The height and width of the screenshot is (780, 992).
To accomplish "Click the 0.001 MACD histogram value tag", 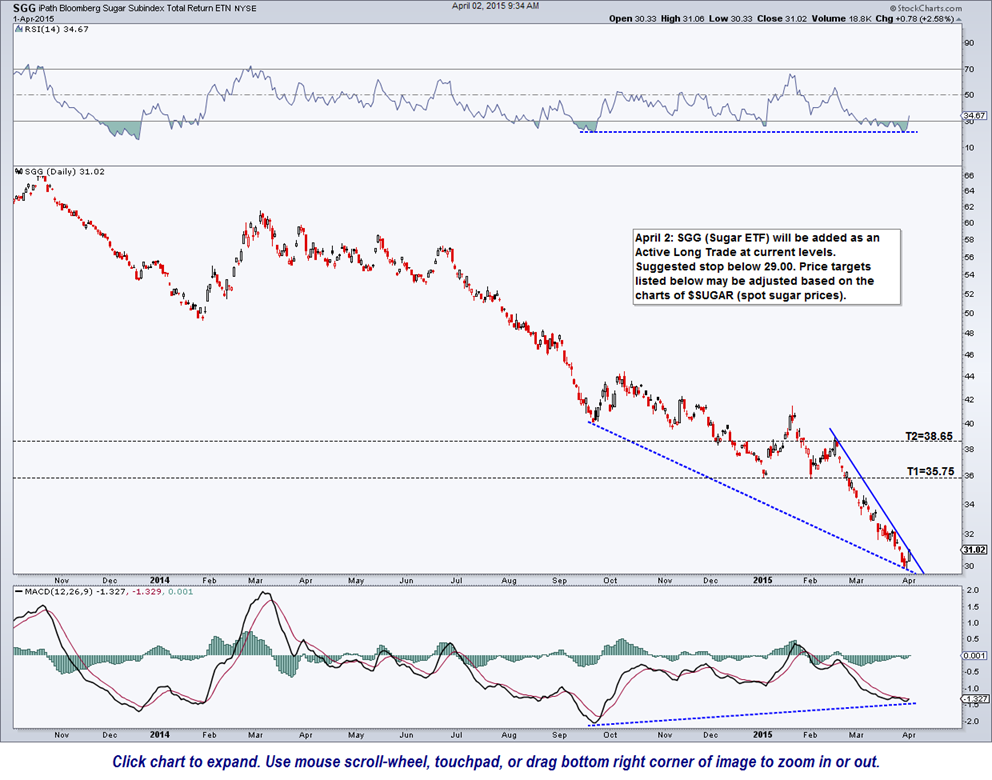I will click(x=974, y=655).
